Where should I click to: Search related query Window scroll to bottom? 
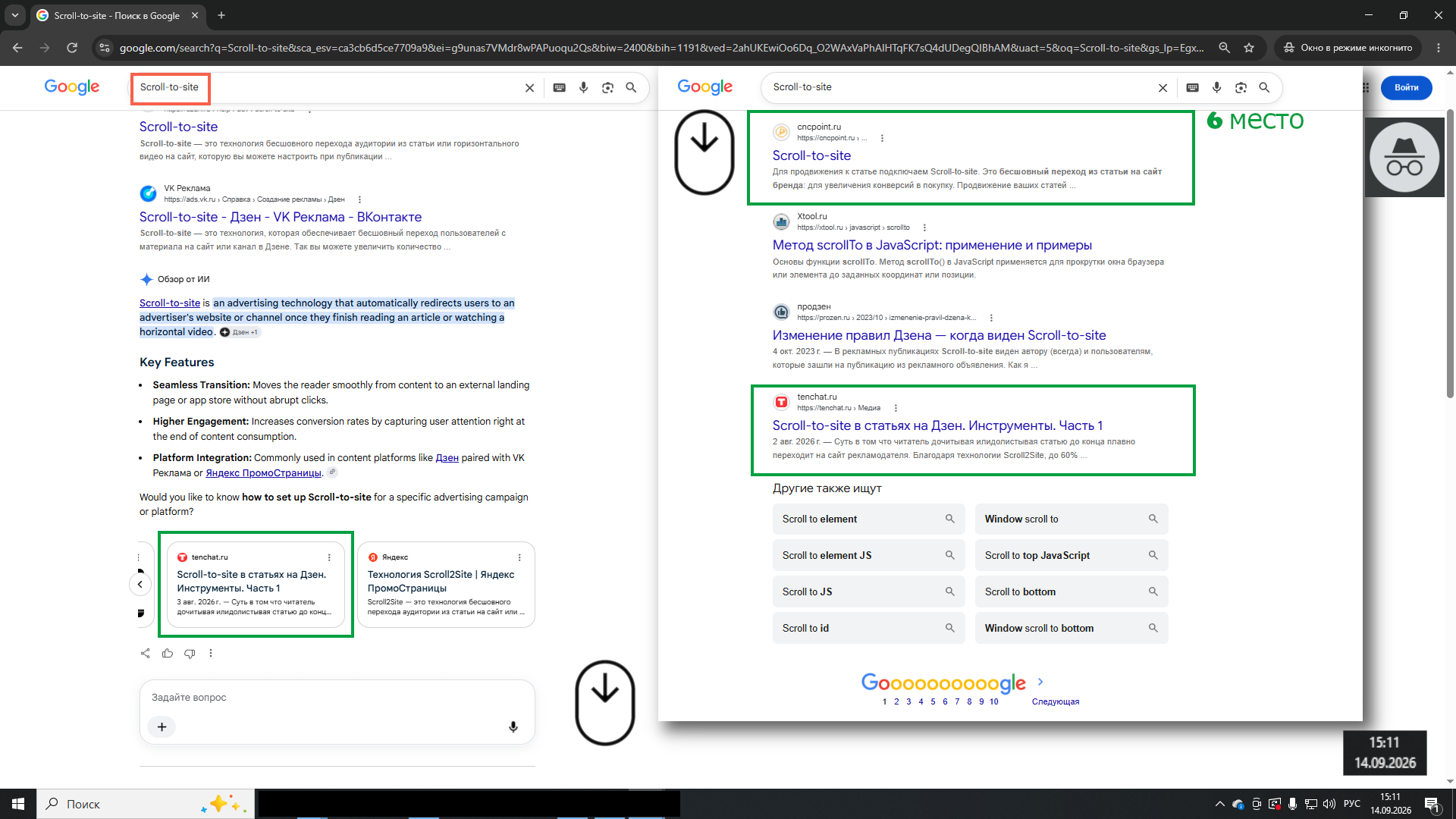click(x=1071, y=628)
